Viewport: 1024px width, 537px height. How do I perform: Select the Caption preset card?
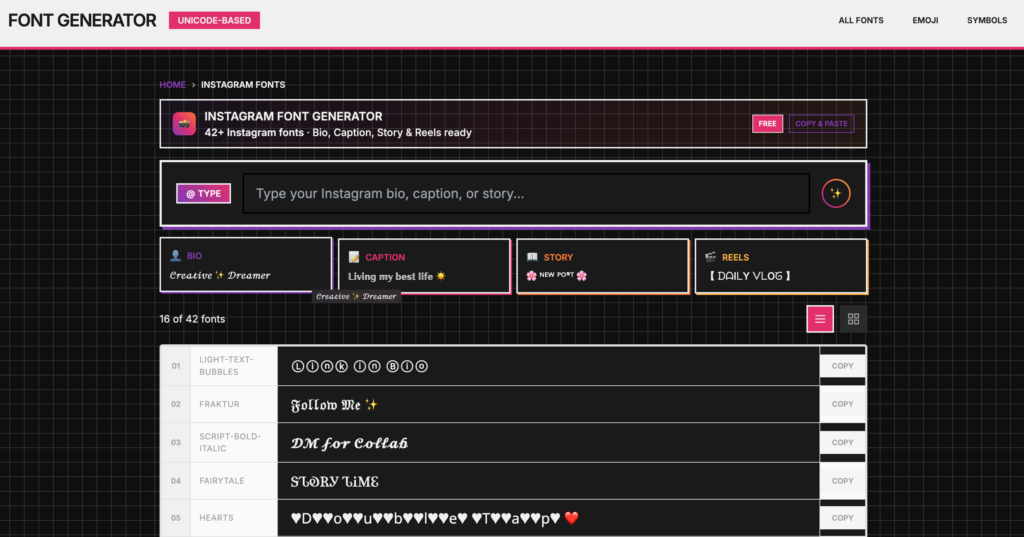pos(424,266)
